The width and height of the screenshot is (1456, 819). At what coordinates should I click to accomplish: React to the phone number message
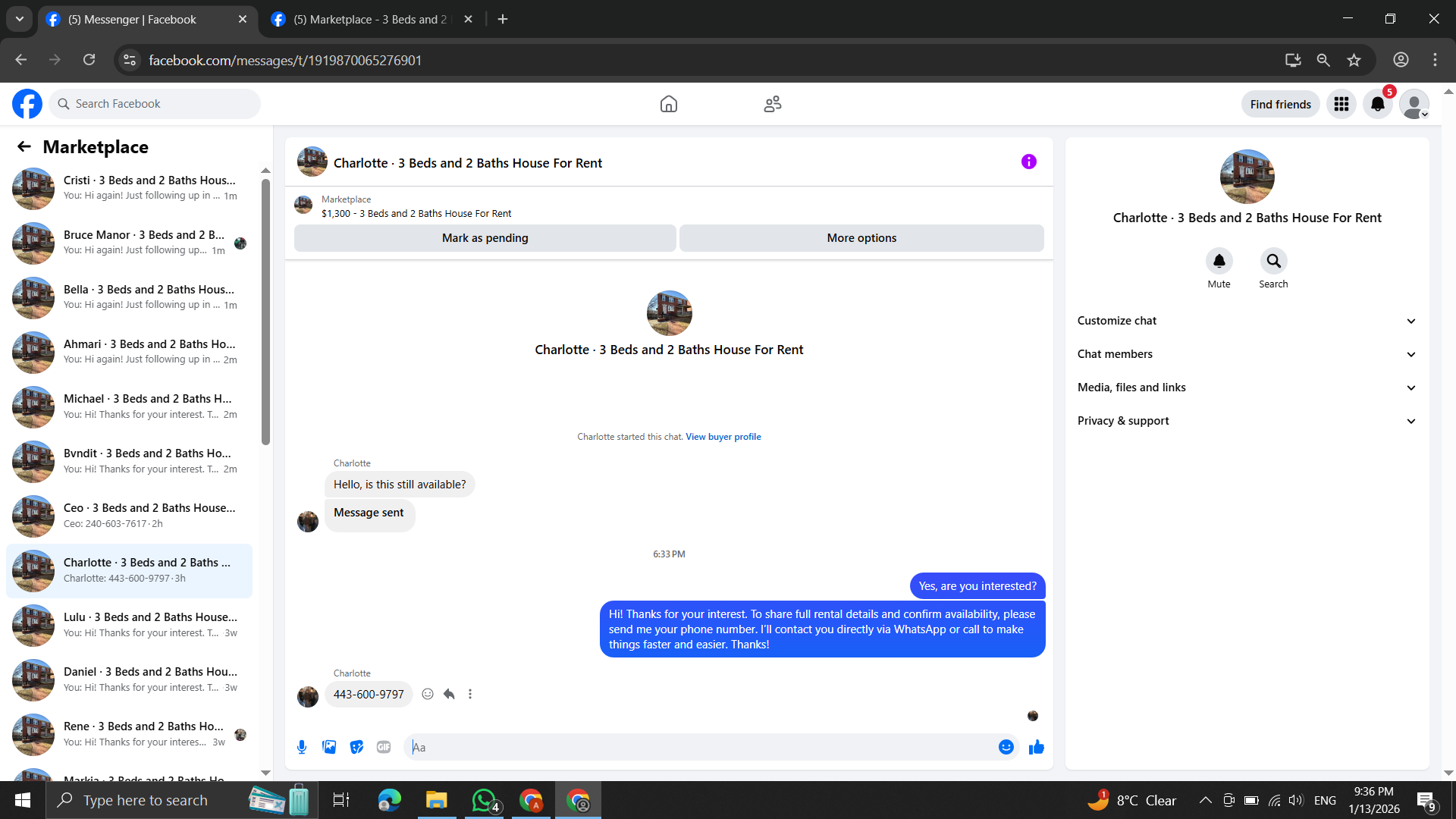[428, 694]
